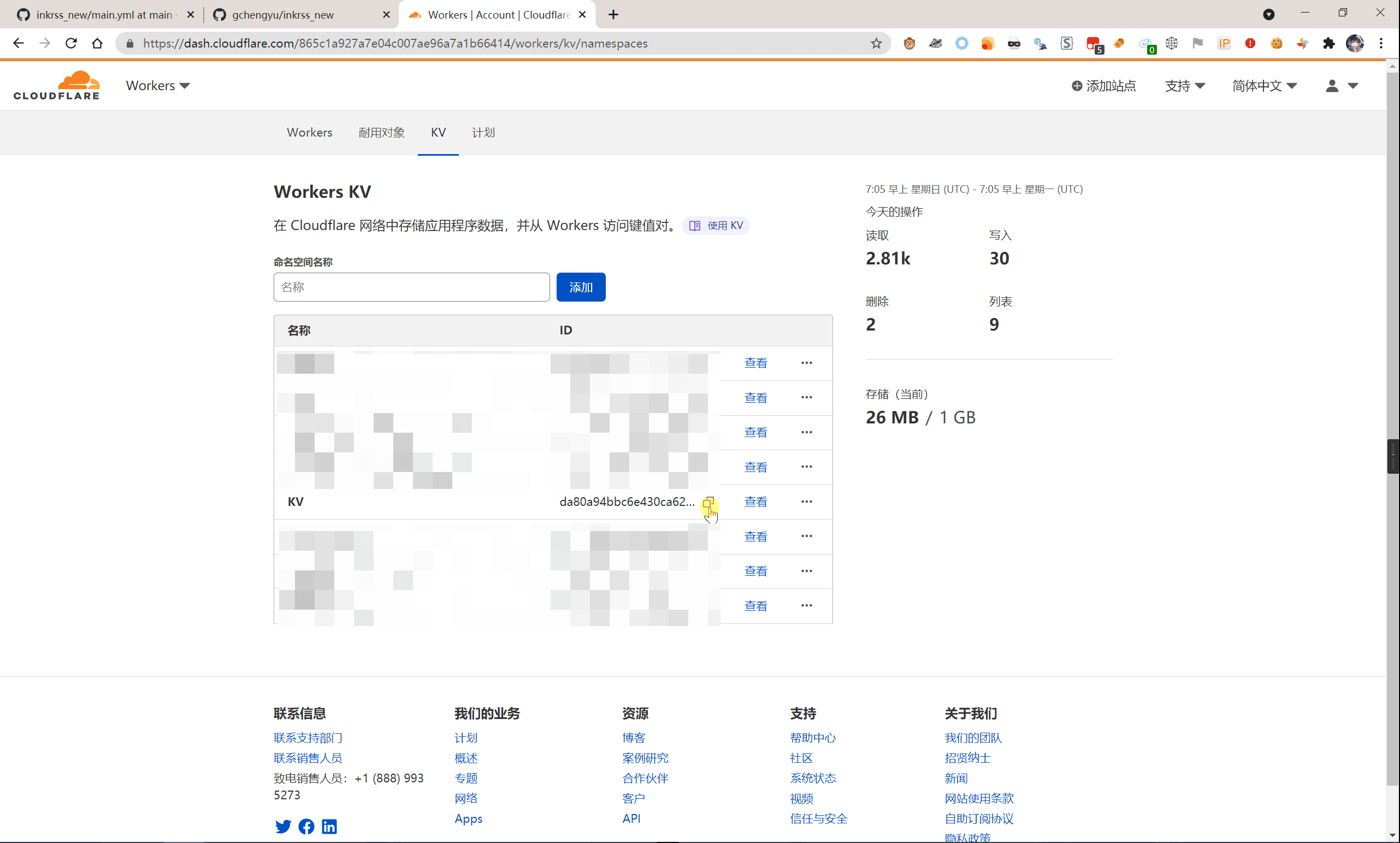
Task: Focus the namespace name input field
Action: (x=411, y=287)
